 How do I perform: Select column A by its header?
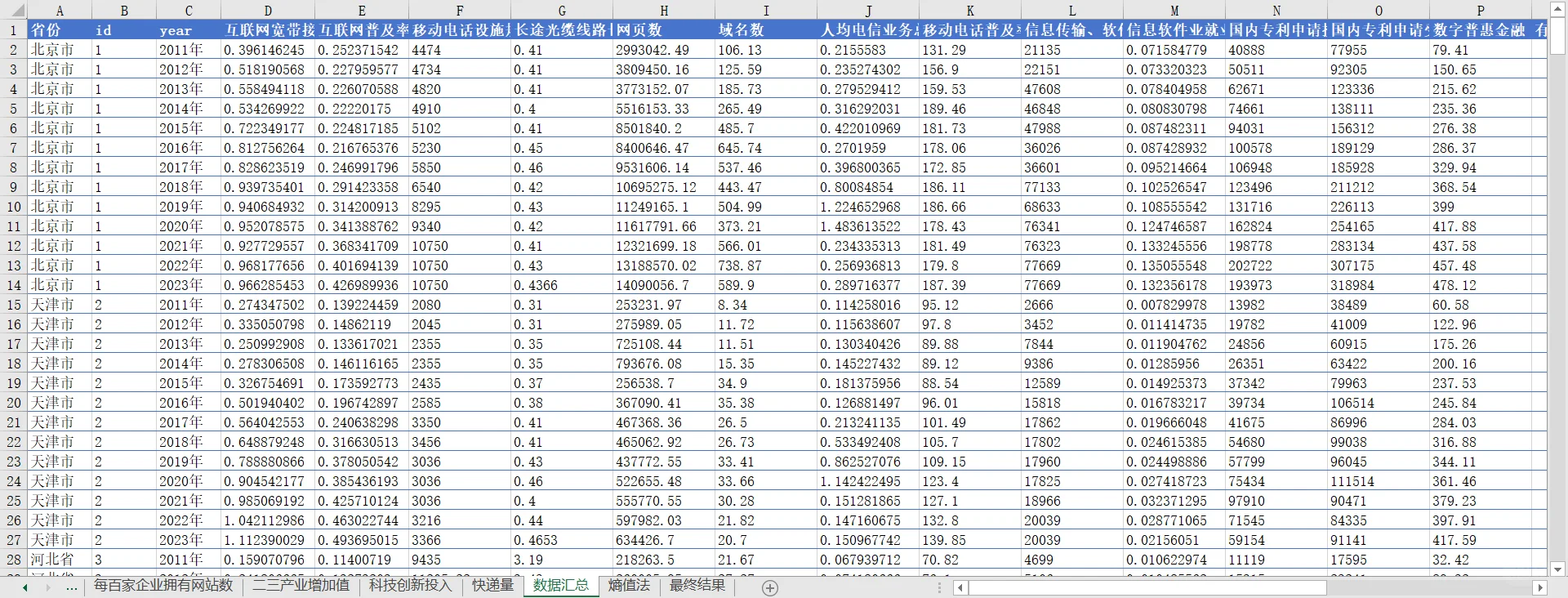click(60, 11)
